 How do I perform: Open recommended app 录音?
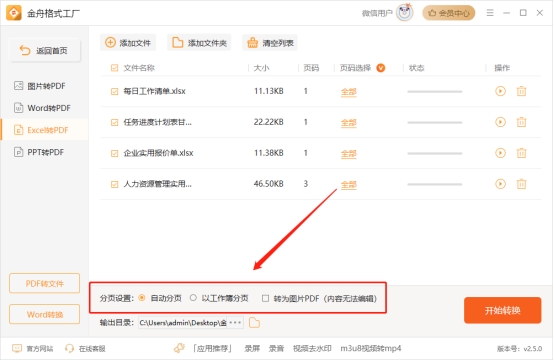[276, 348]
